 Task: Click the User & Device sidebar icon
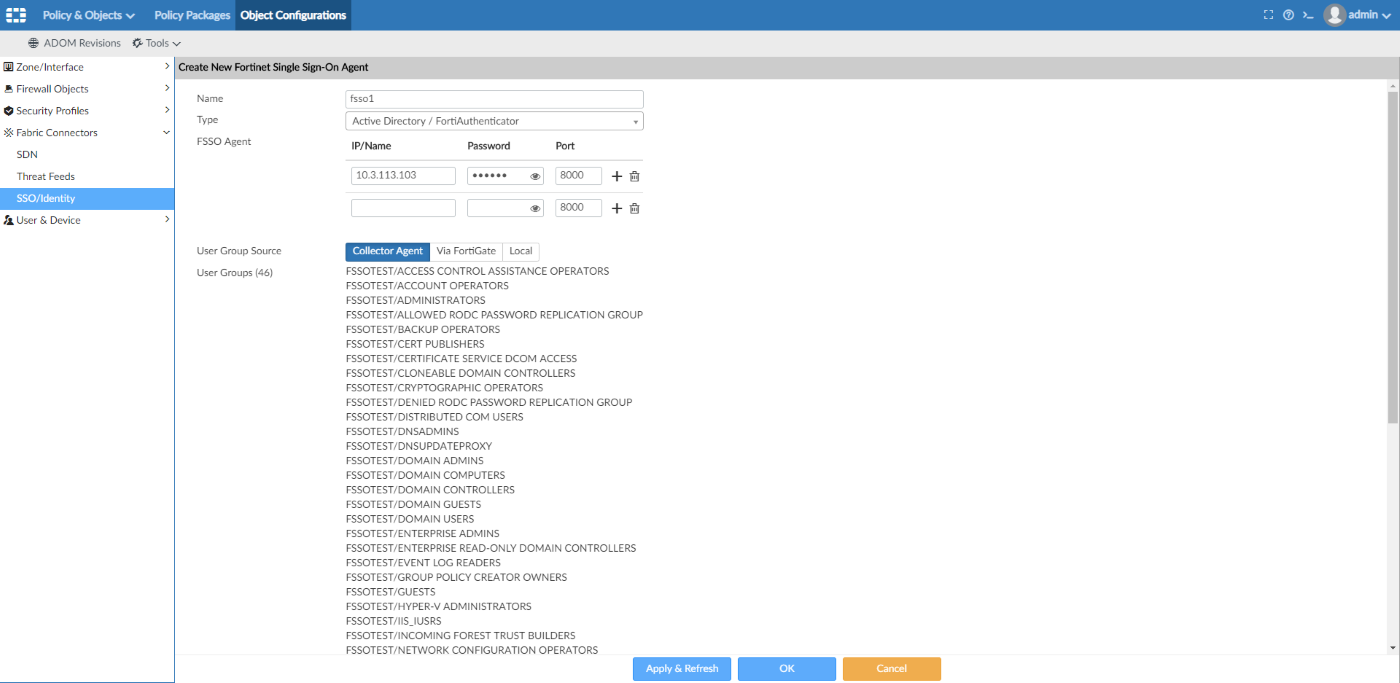click(9, 220)
